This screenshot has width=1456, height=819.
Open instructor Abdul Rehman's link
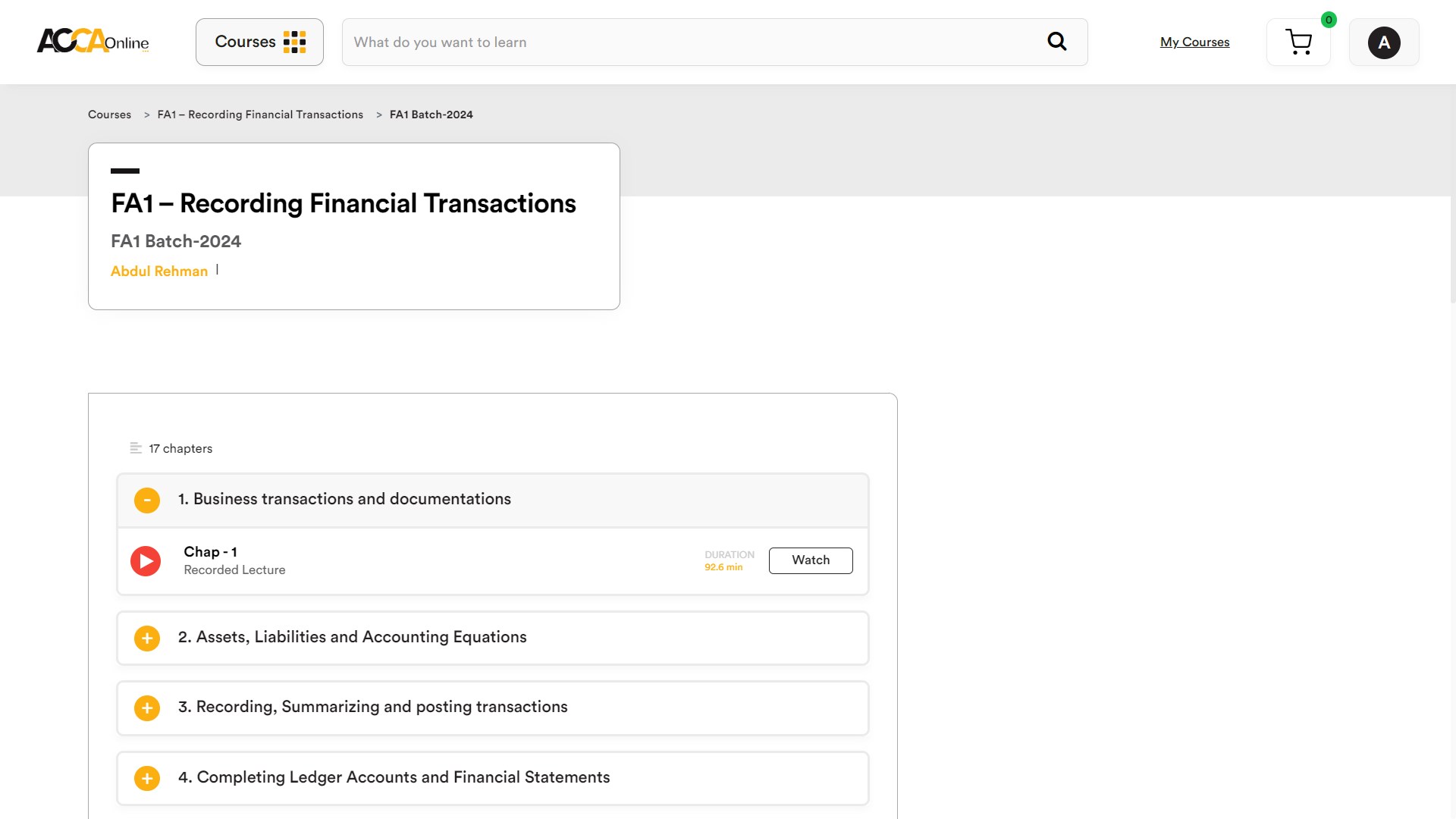pos(159,271)
